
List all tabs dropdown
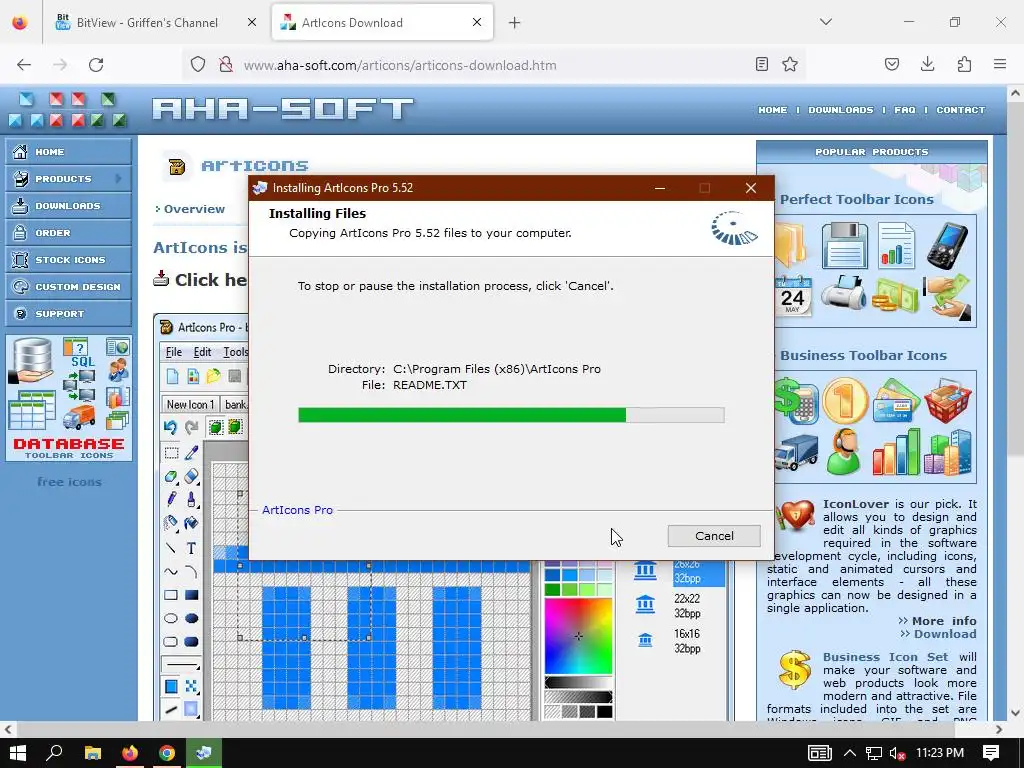(825, 22)
